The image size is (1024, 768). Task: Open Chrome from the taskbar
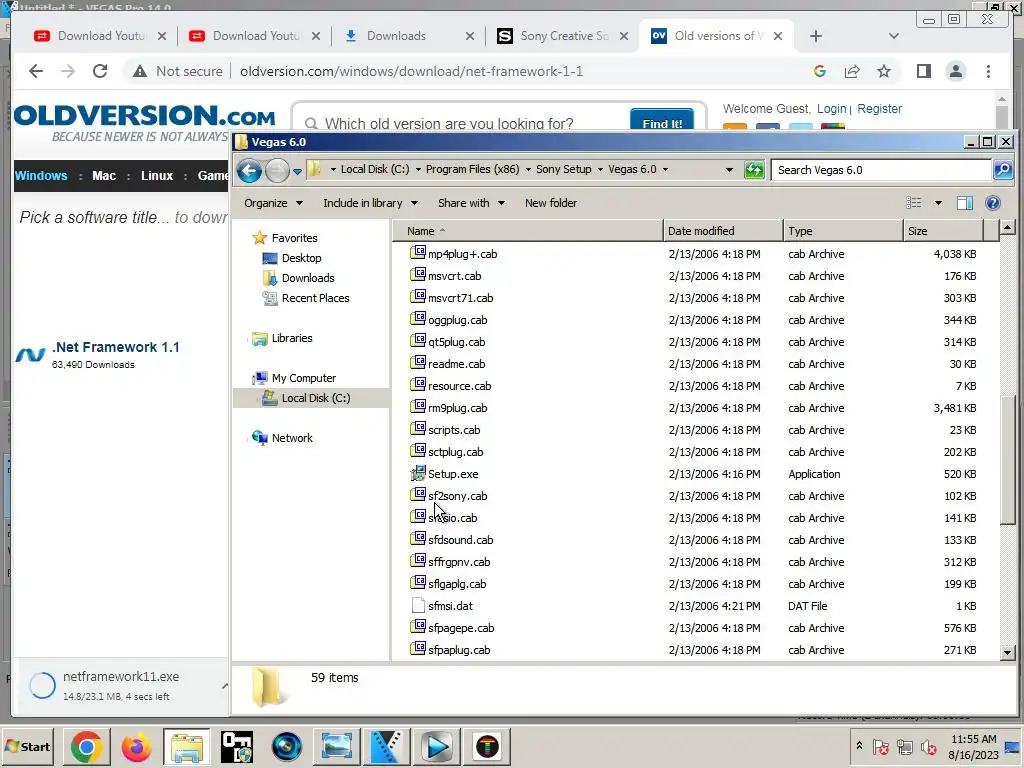tap(86, 747)
